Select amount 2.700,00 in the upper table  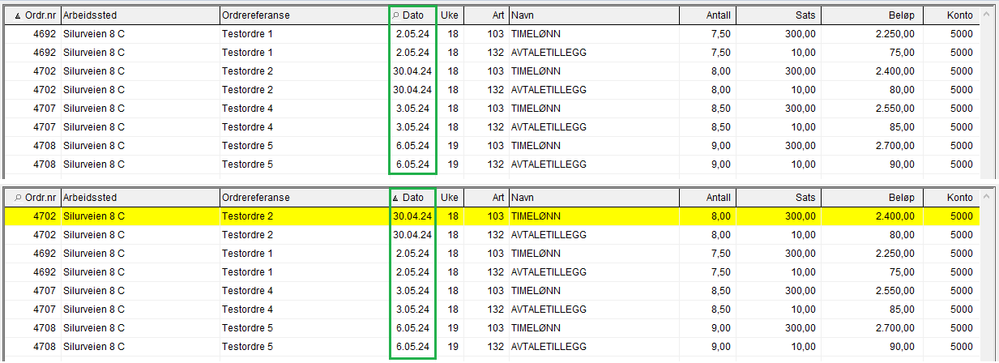pyautogui.click(x=895, y=145)
